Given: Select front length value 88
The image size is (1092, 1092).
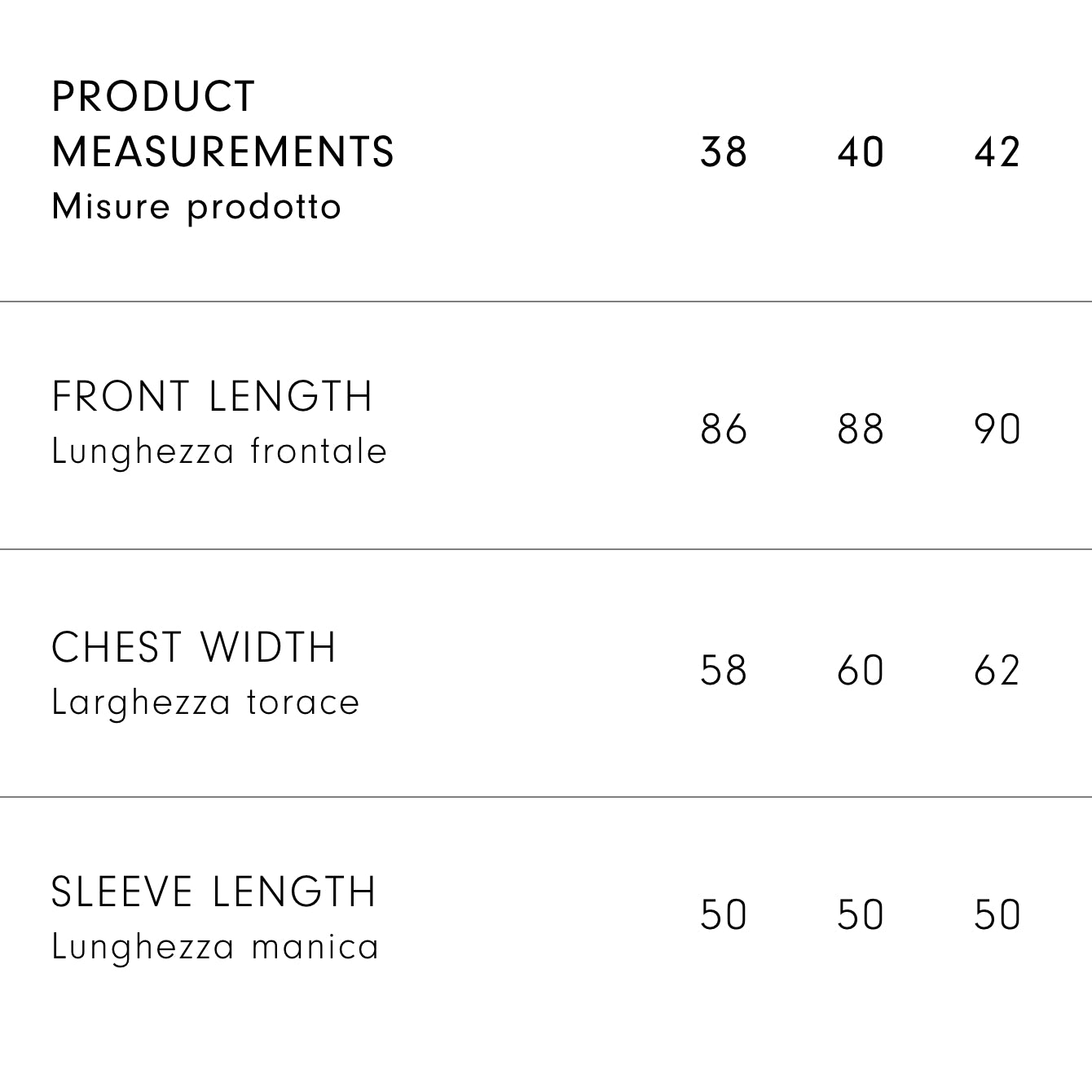Looking at the screenshot, I should coord(861,429).
